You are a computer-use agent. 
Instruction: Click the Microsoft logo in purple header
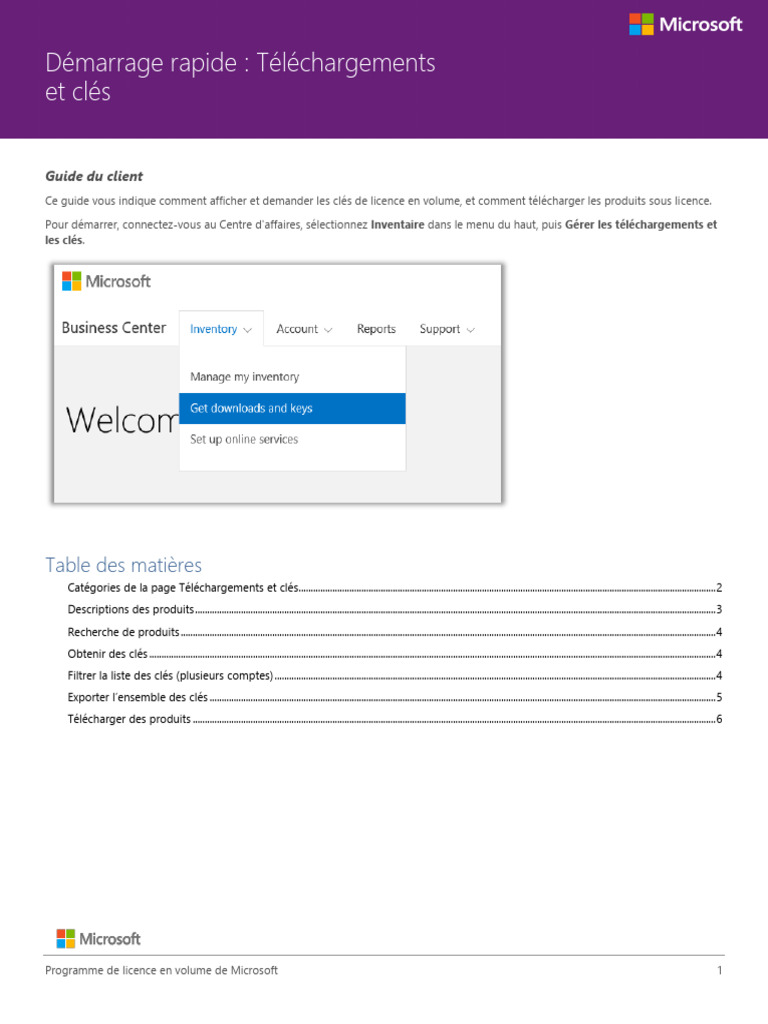click(x=685, y=24)
